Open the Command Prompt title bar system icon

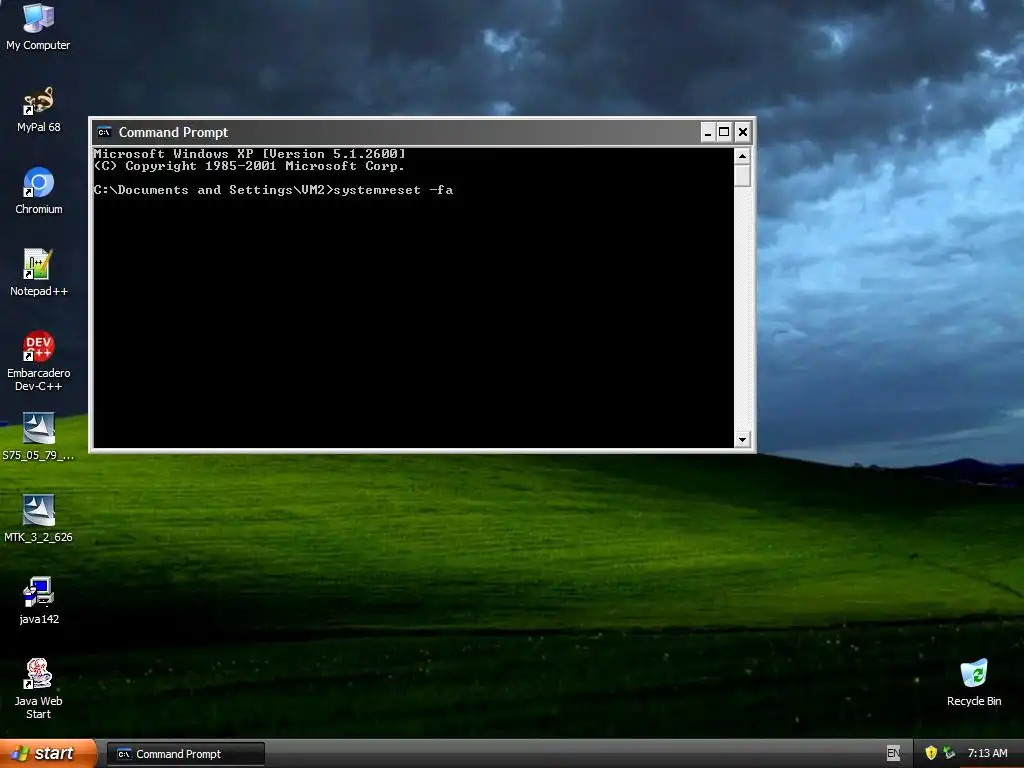104,132
